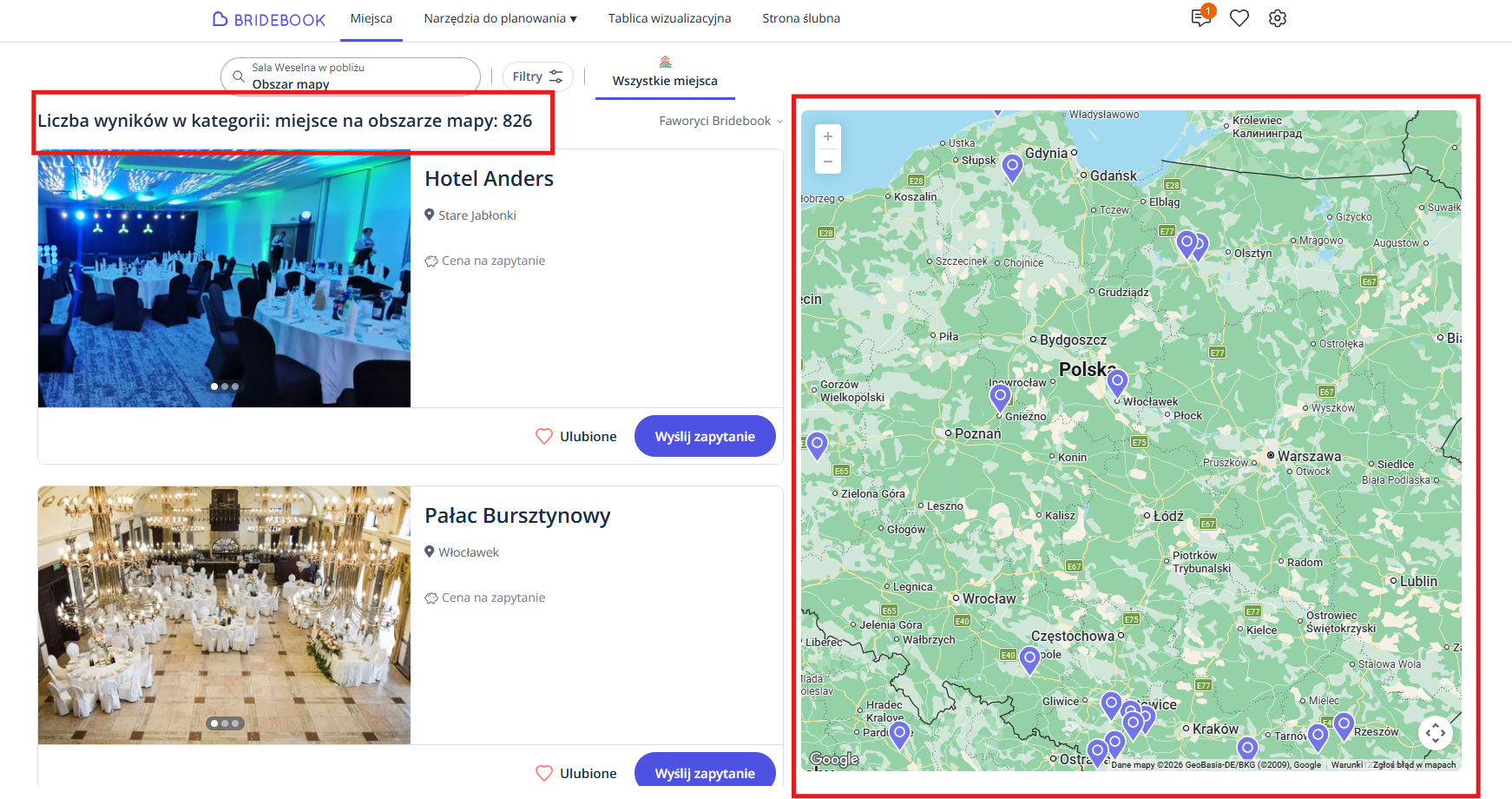Click the map pin near Włocławek
Viewport: 1512px width, 799px height.
point(1117,380)
